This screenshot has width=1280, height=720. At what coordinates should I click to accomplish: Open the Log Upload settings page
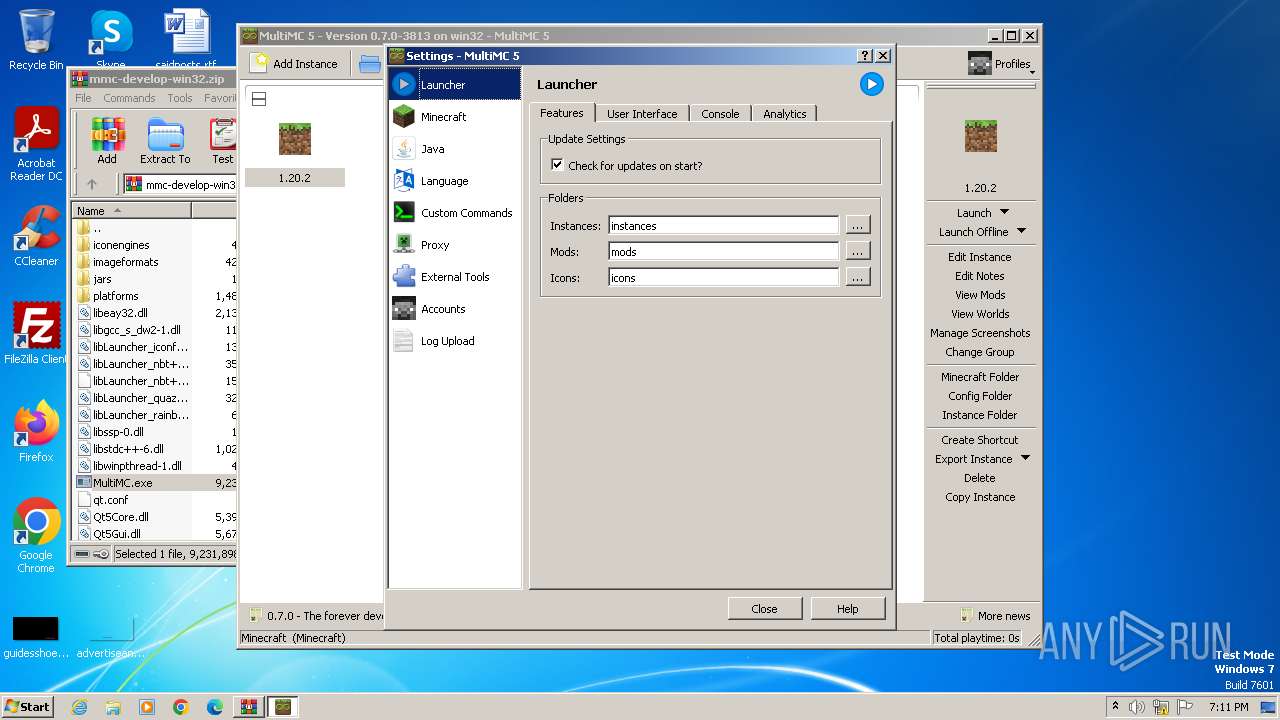click(455, 341)
